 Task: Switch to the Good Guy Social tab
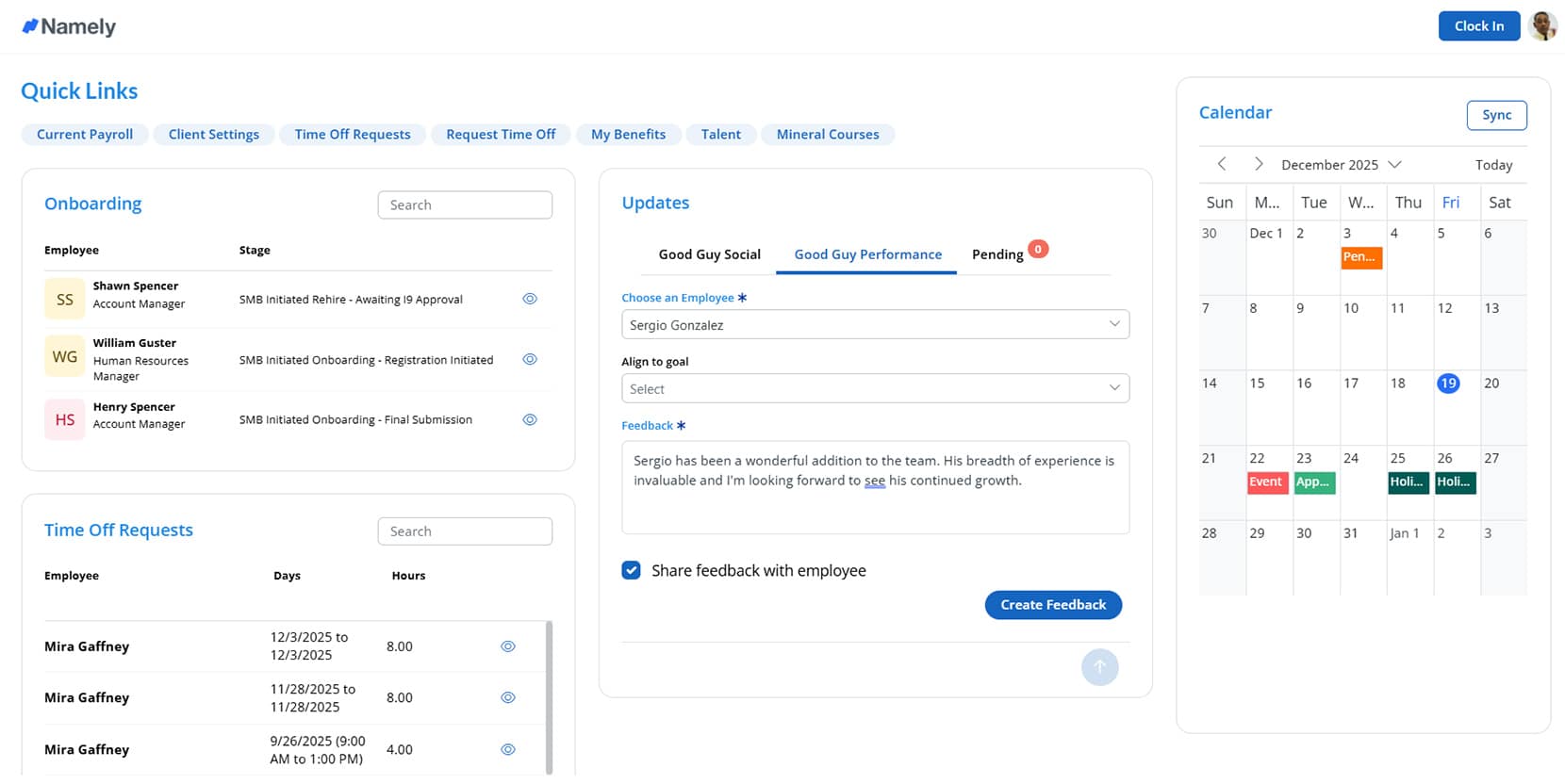[709, 254]
